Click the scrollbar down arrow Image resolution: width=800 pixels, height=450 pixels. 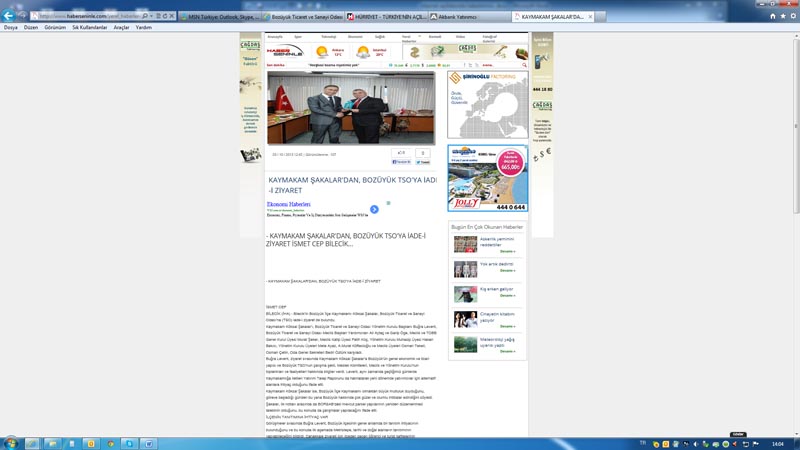[x=796, y=434]
